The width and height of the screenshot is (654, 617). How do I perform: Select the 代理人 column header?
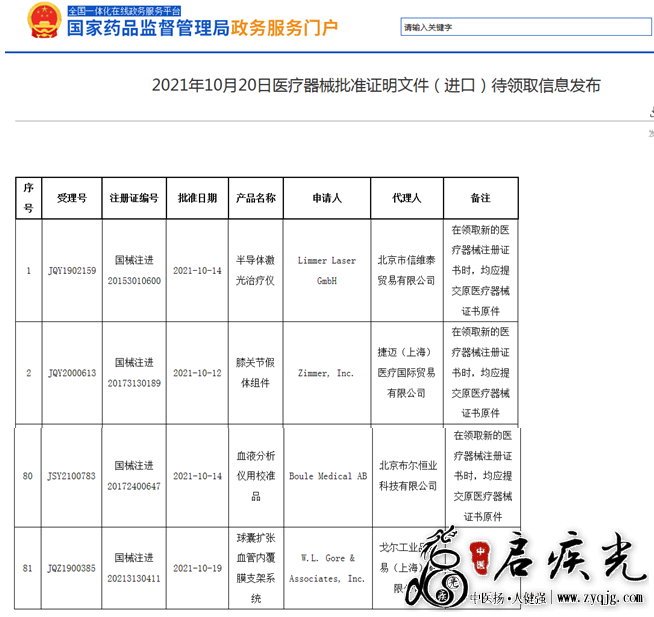point(407,198)
